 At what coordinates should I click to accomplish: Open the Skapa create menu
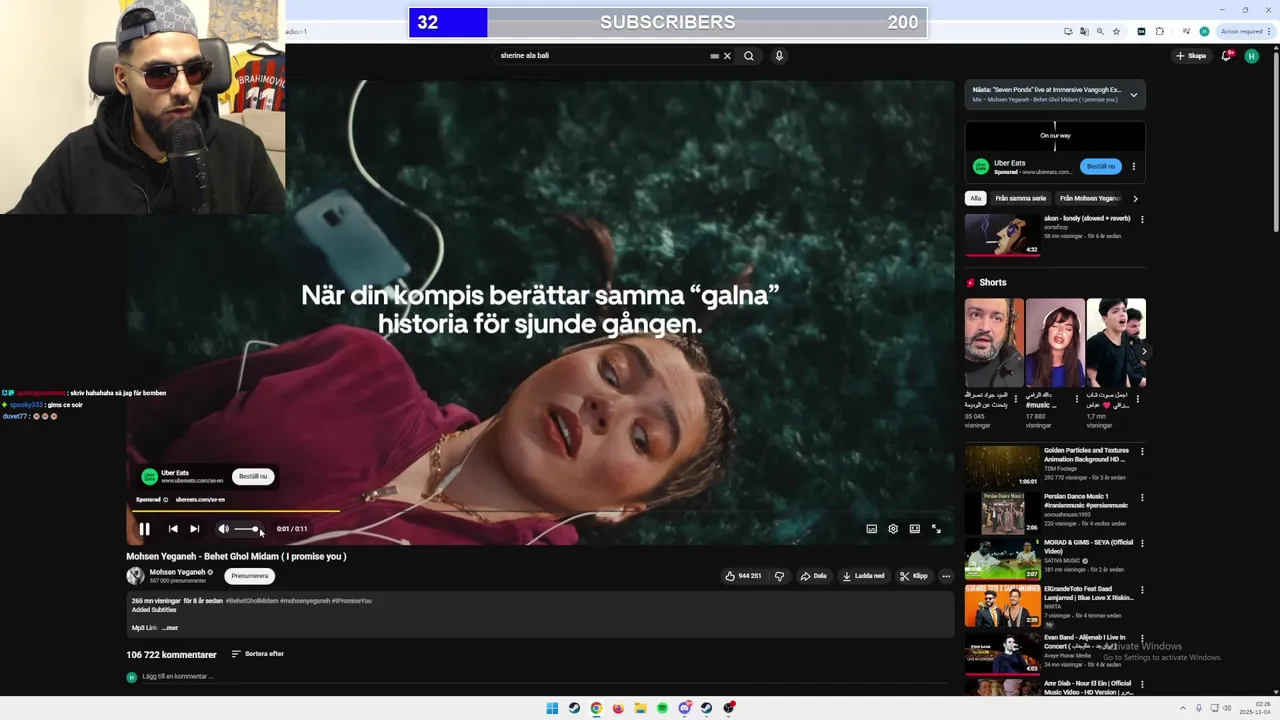pos(1191,56)
